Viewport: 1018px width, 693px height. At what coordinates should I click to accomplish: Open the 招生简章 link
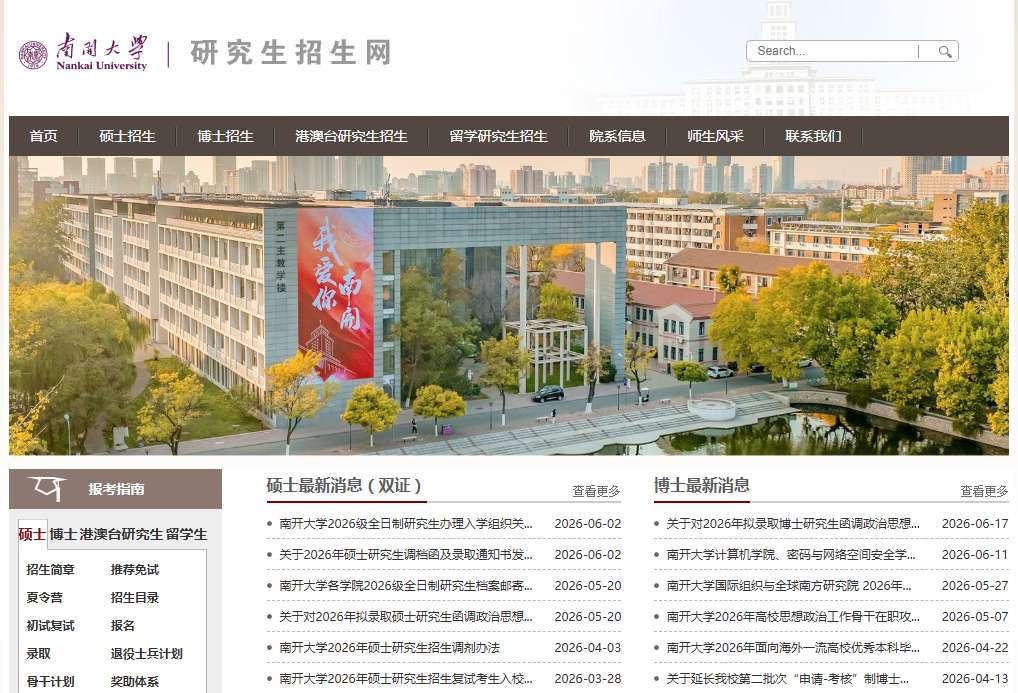[x=51, y=570]
